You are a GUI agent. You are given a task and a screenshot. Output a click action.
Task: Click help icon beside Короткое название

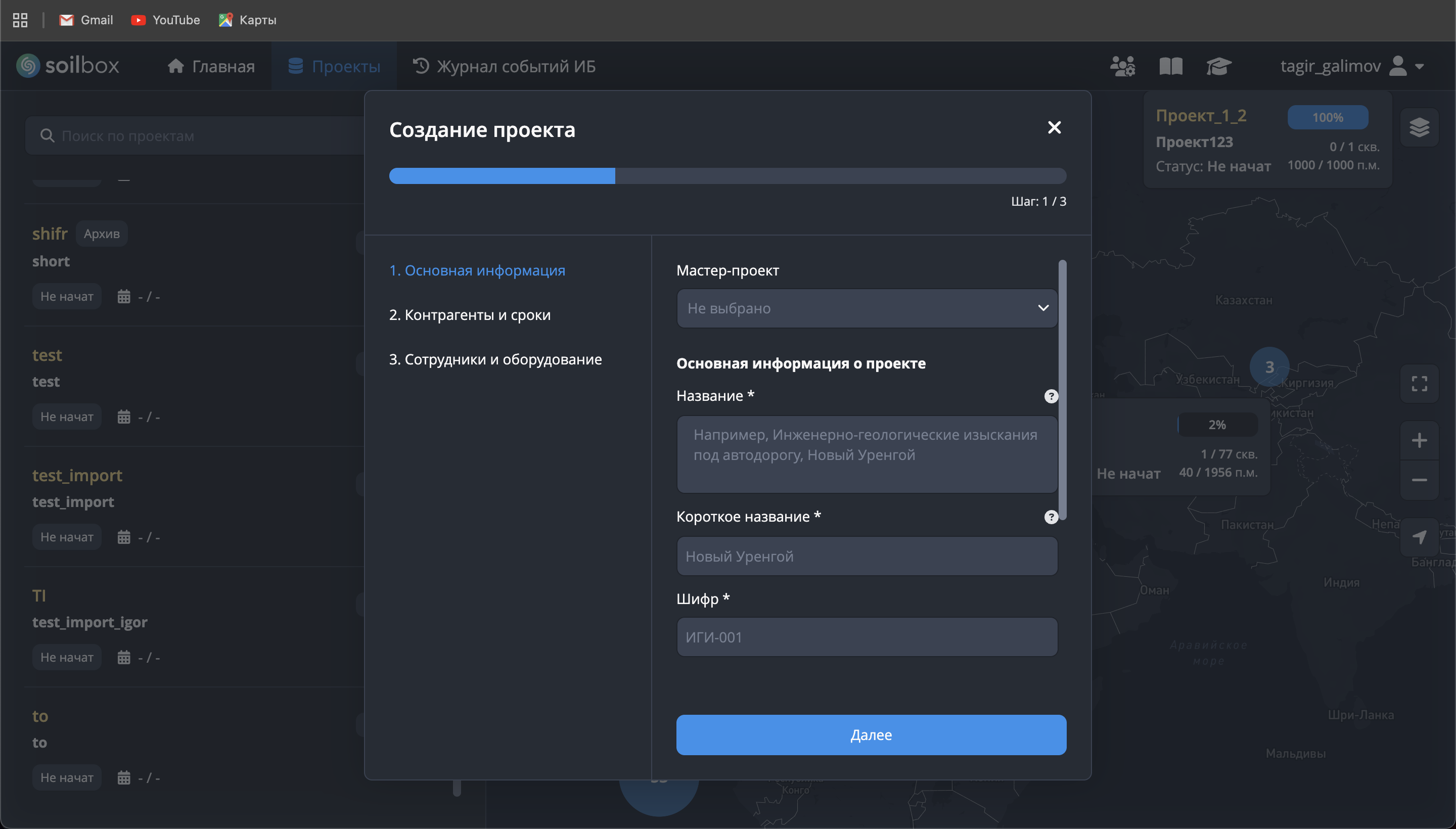click(1051, 517)
